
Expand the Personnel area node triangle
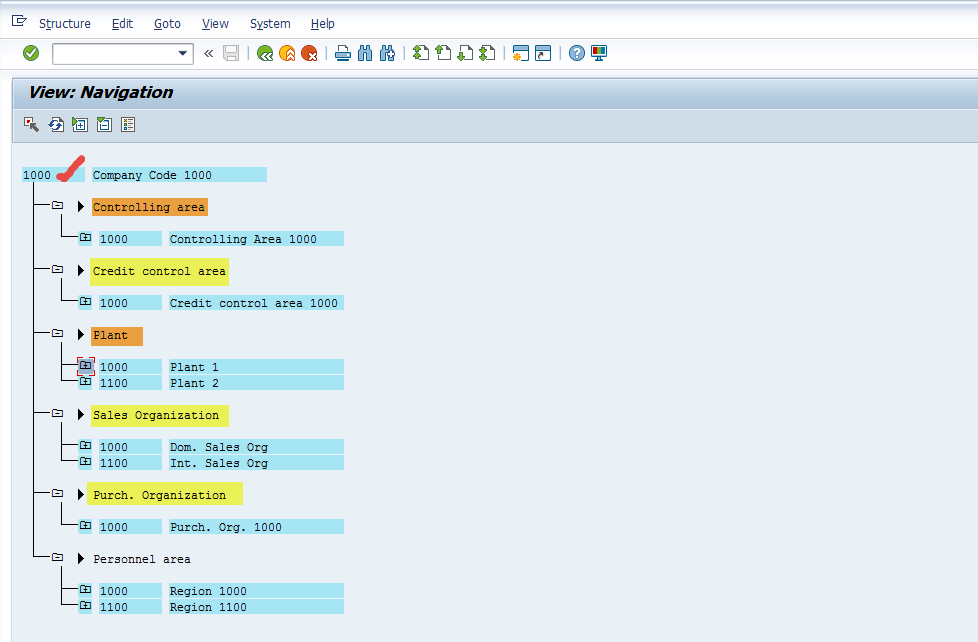pyautogui.click(x=80, y=559)
